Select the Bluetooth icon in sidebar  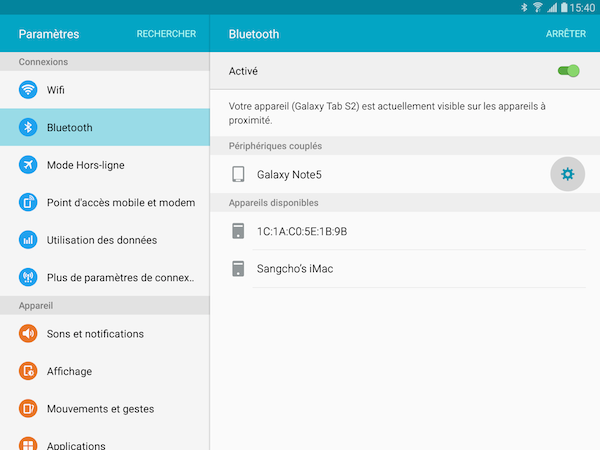[x=28, y=127]
